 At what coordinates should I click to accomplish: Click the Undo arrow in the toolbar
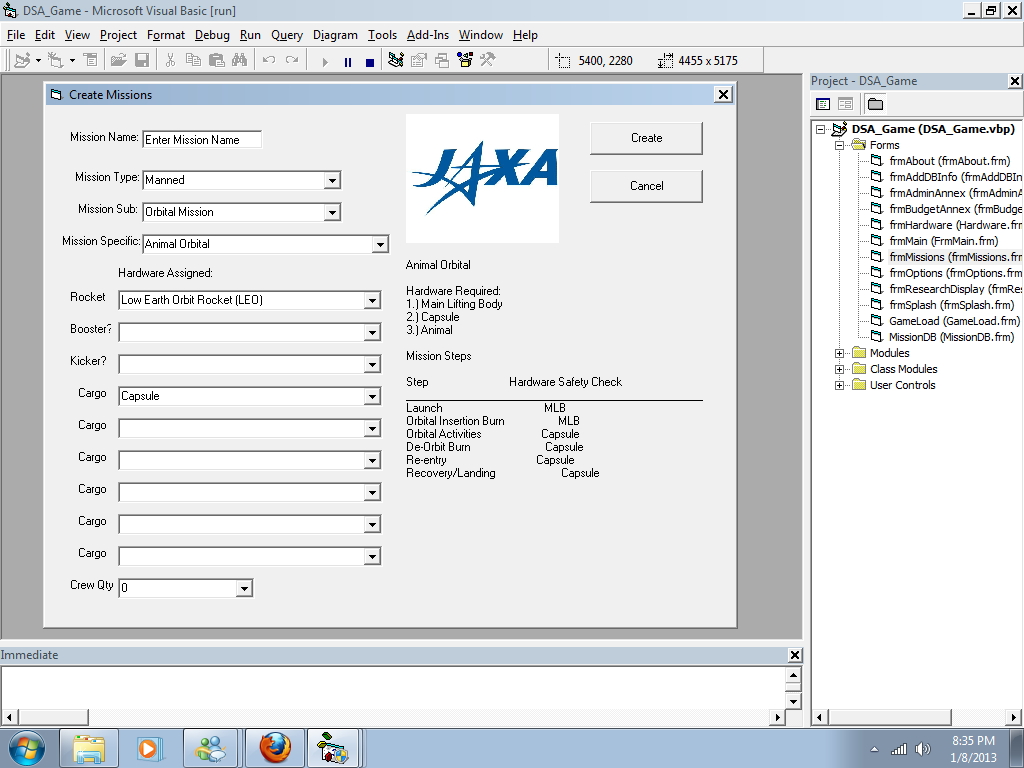point(268,60)
